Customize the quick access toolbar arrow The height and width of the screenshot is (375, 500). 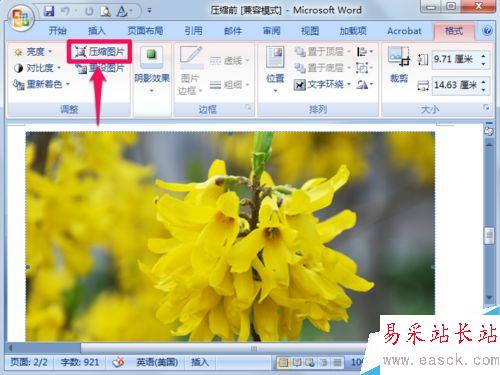(x=149, y=11)
